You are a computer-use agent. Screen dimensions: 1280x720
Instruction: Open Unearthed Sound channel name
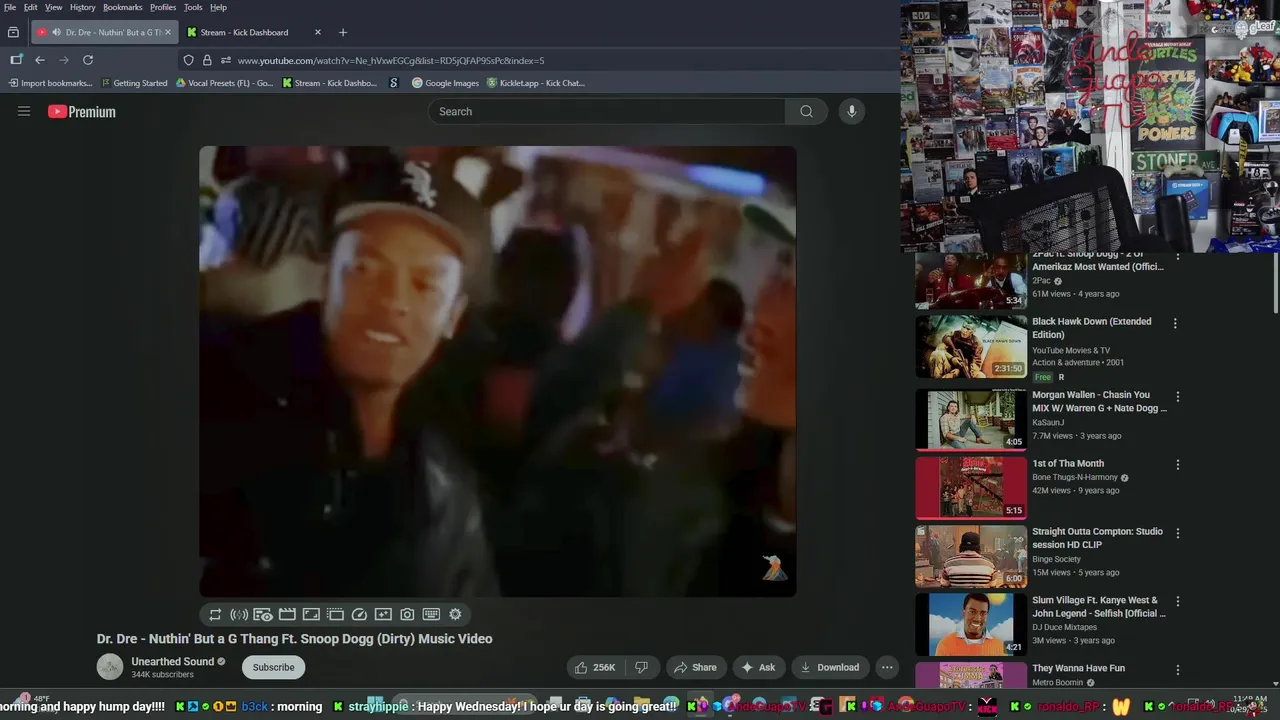(172, 661)
